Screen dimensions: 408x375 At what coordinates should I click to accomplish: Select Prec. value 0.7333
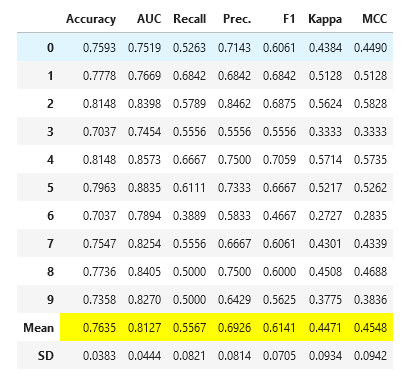[234, 188]
